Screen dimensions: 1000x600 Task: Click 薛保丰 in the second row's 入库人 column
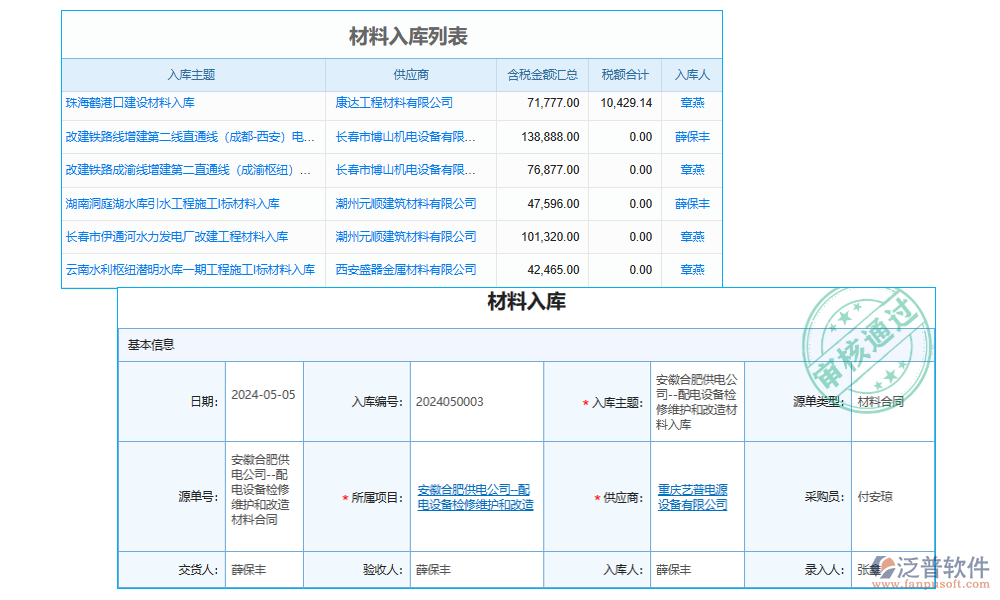coord(692,136)
